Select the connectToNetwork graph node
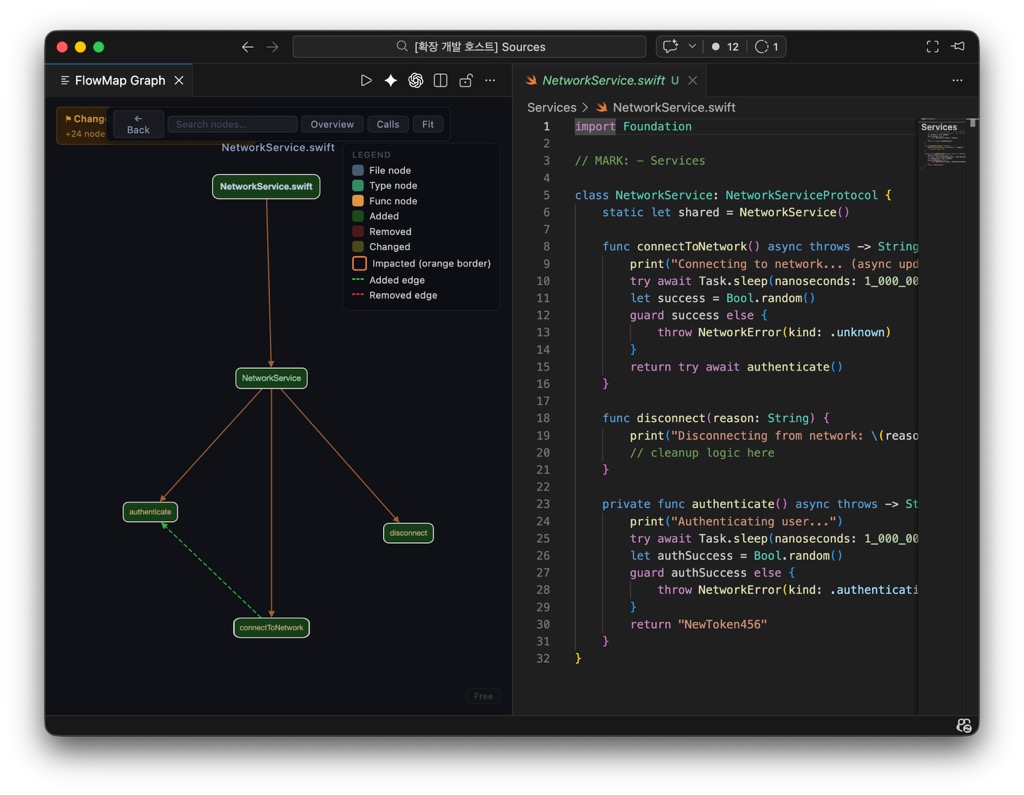This screenshot has width=1024, height=795. click(271, 628)
